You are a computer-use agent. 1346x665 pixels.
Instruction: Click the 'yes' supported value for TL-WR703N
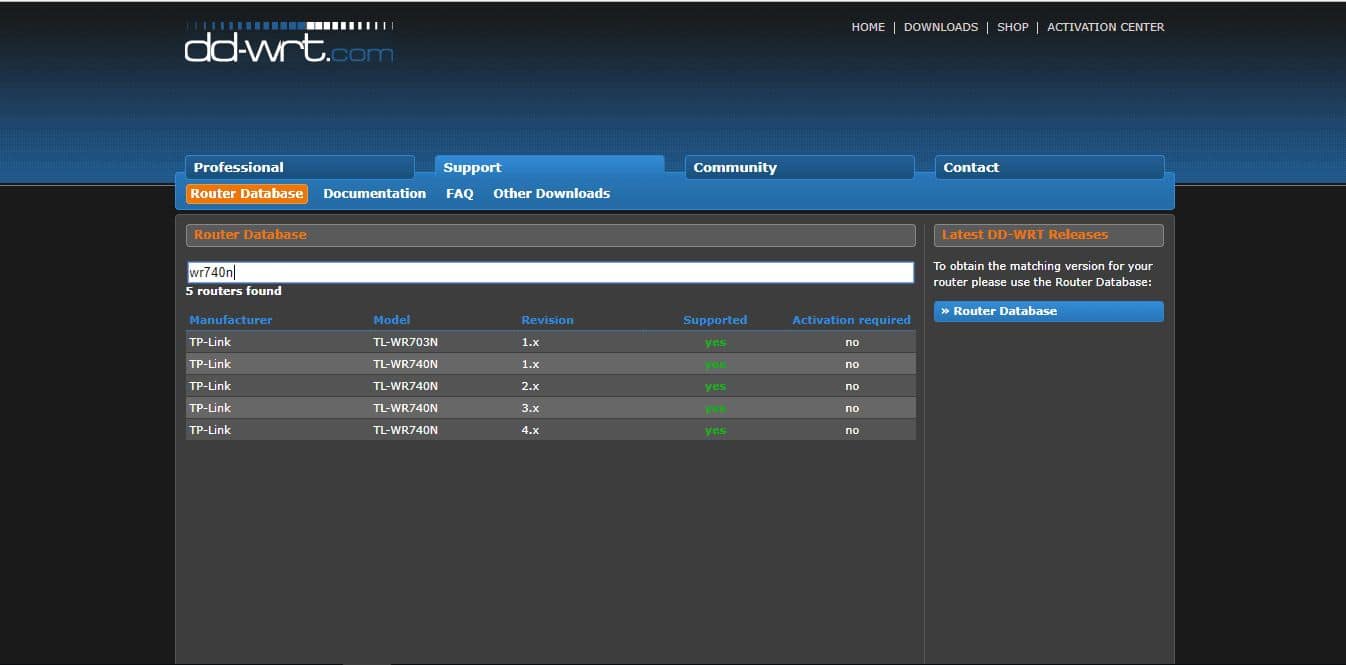pos(715,342)
